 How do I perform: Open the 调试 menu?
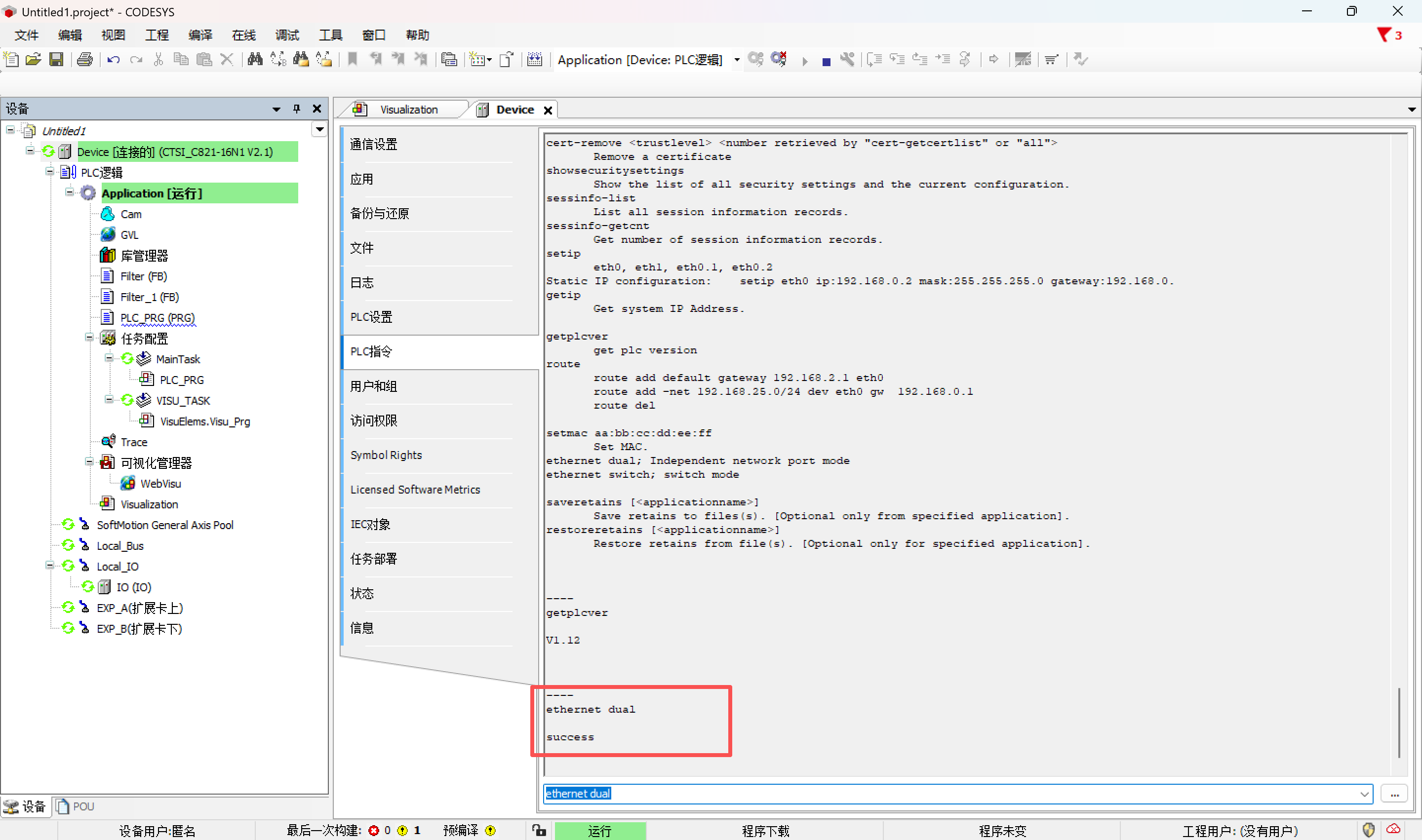pos(287,35)
